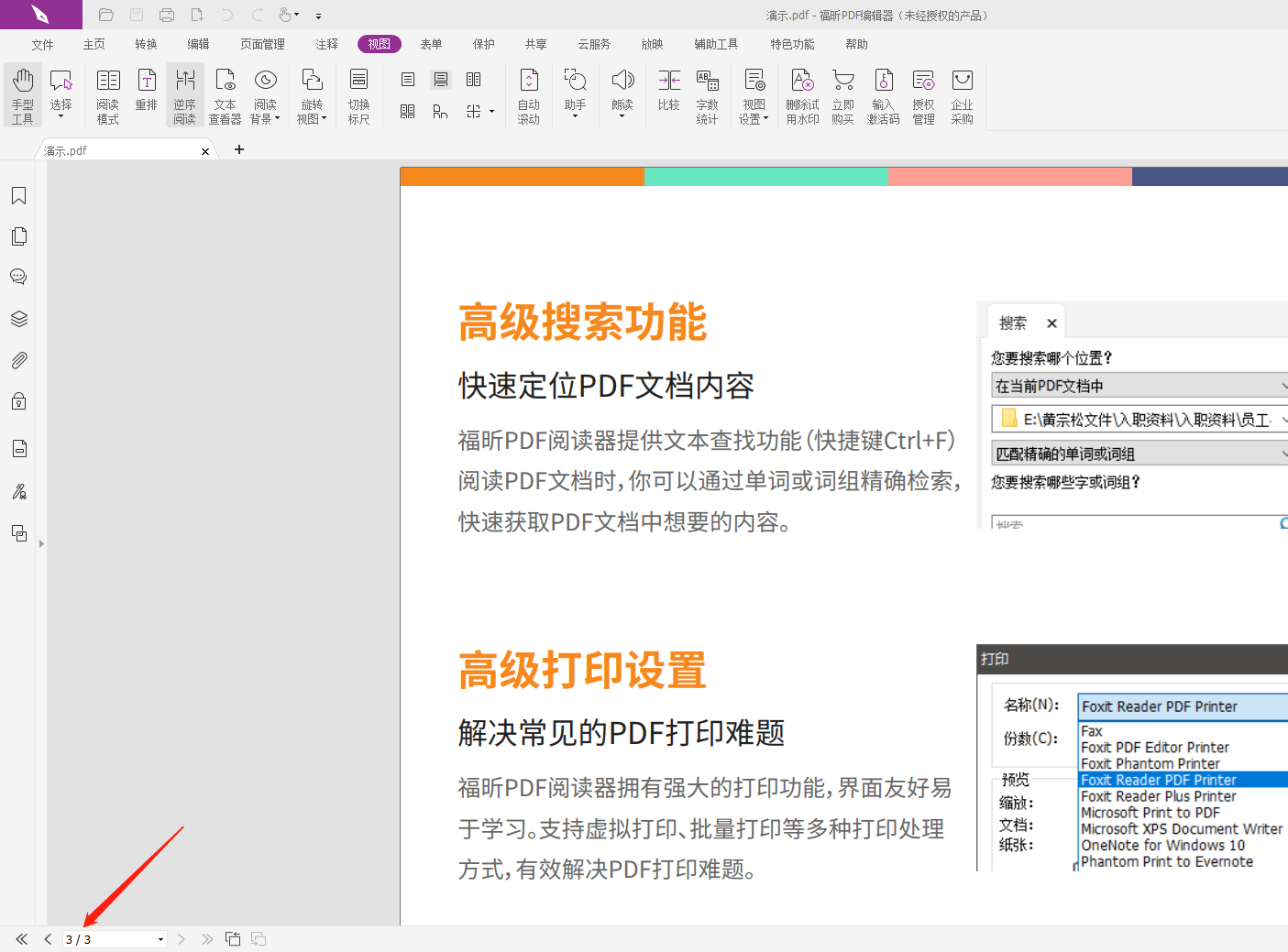Click the undo arrow icon
The width and height of the screenshot is (1288, 952).
(227, 15)
